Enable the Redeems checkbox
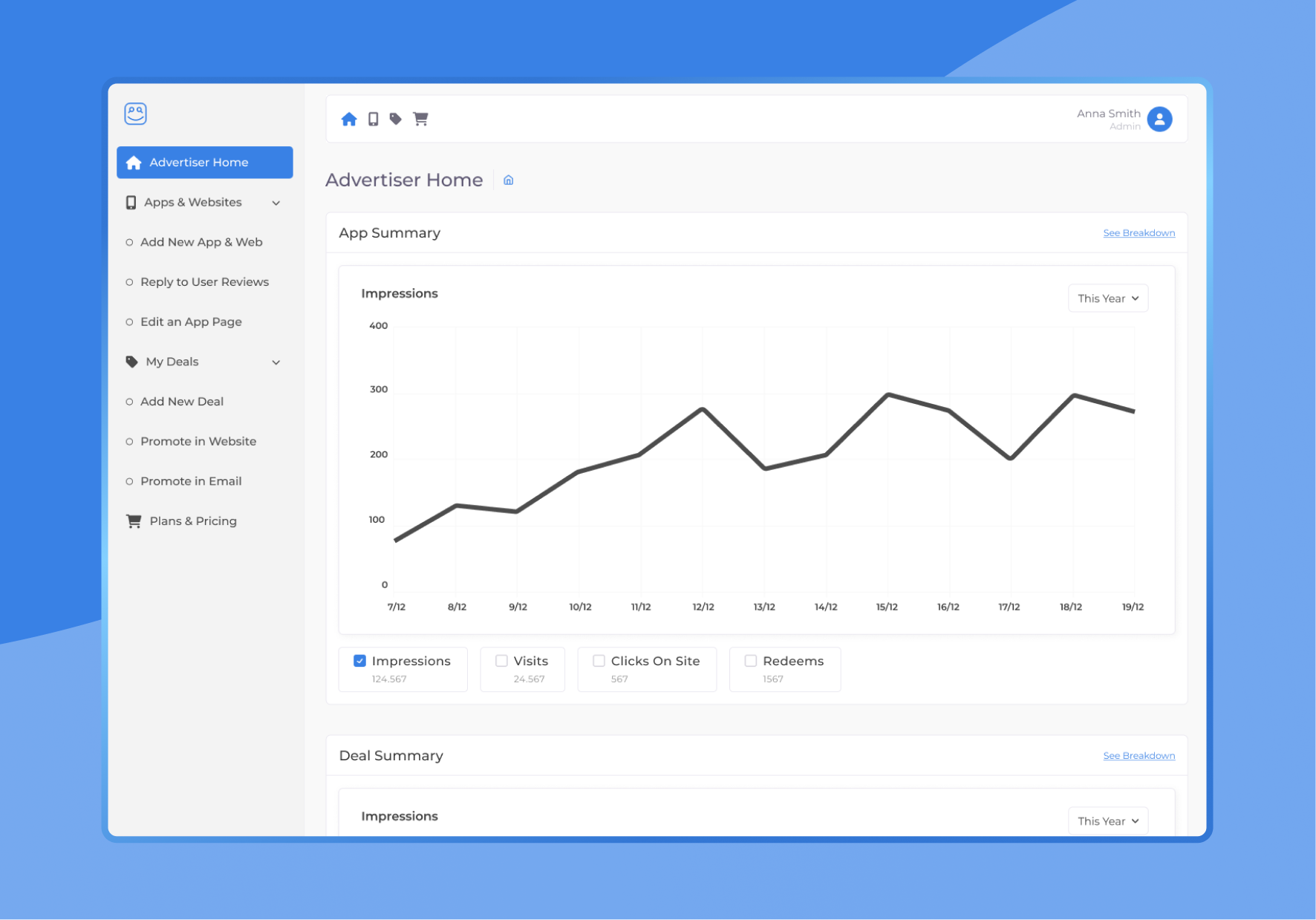The width and height of the screenshot is (1316, 920). point(751,659)
